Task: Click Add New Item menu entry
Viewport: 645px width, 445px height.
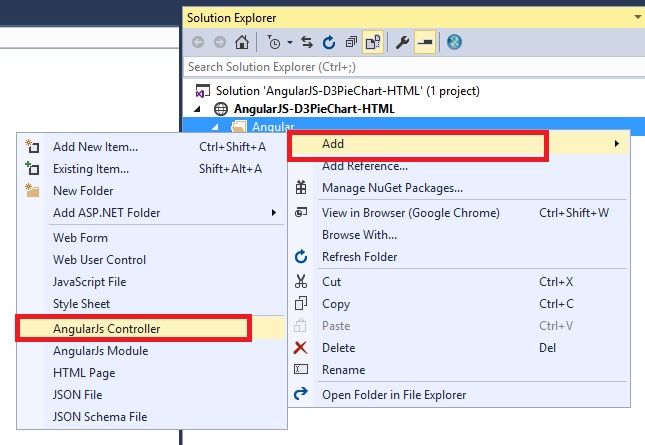Action: 95,147
